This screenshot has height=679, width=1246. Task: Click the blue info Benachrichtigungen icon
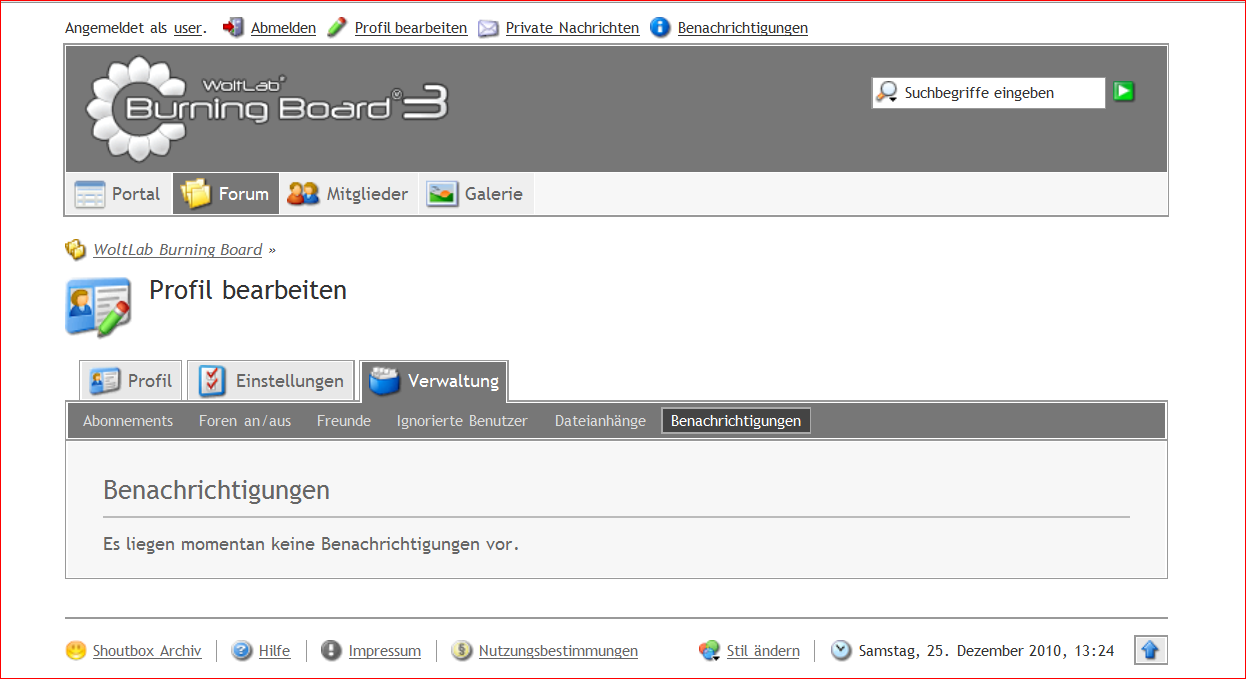click(x=660, y=28)
